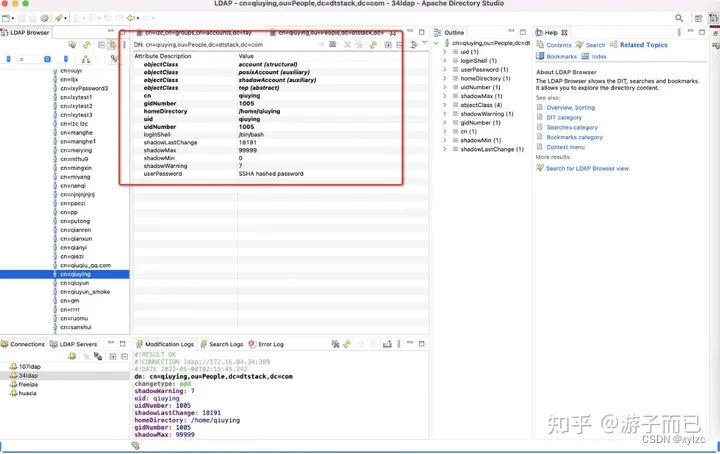The image size is (720, 454).
Task: Select the Modification Logs tab
Action: [x=165, y=344]
